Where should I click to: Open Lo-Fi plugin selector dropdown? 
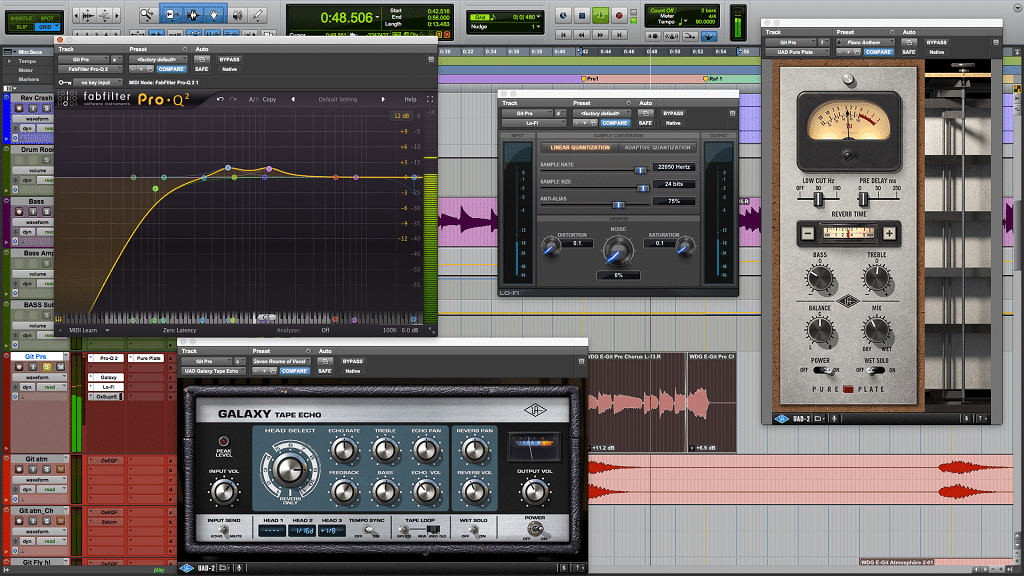(x=533, y=123)
